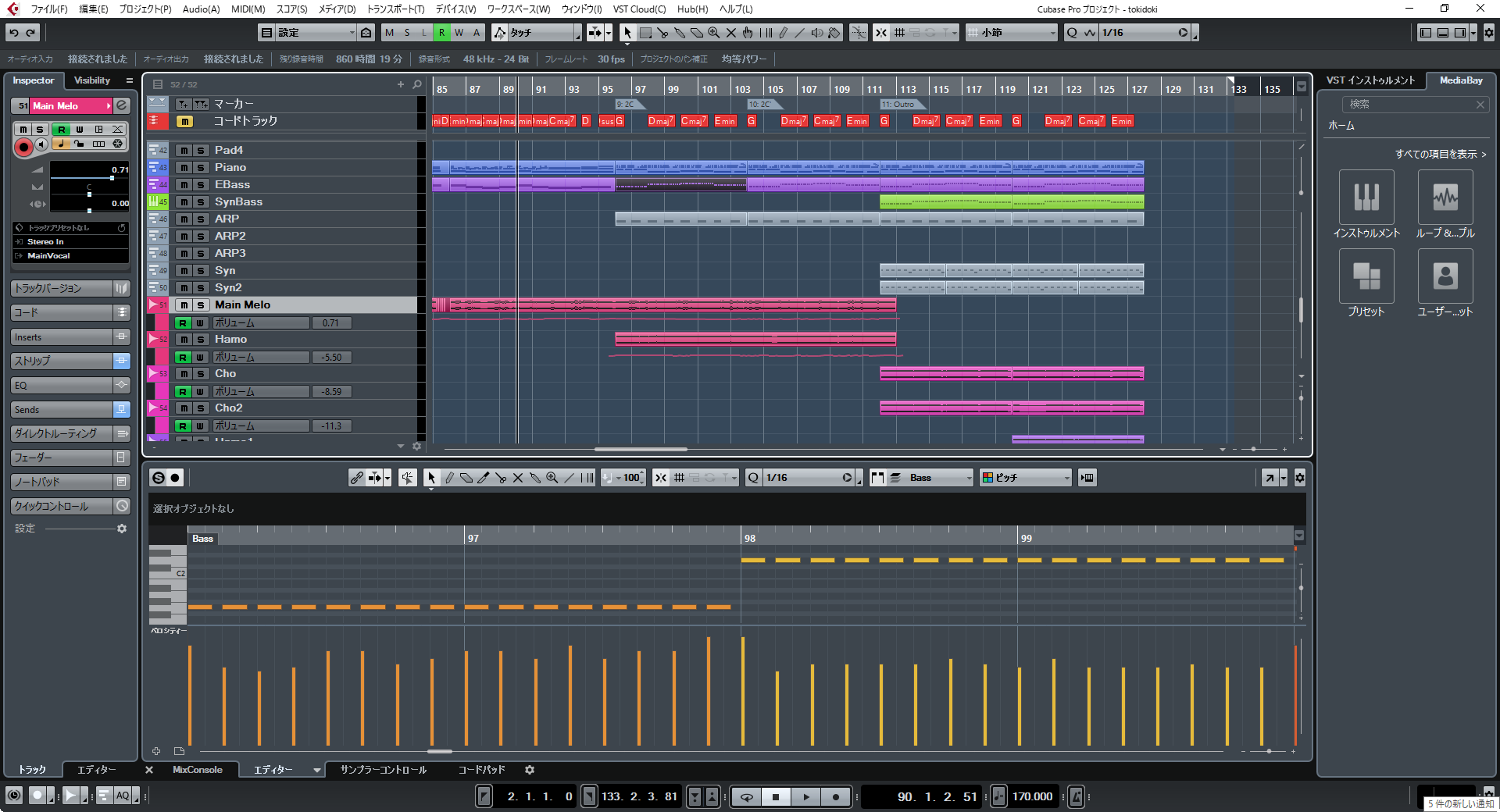Click Inspector volume fader slider handle
The width and height of the screenshot is (1500, 812).
(x=112, y=178)
